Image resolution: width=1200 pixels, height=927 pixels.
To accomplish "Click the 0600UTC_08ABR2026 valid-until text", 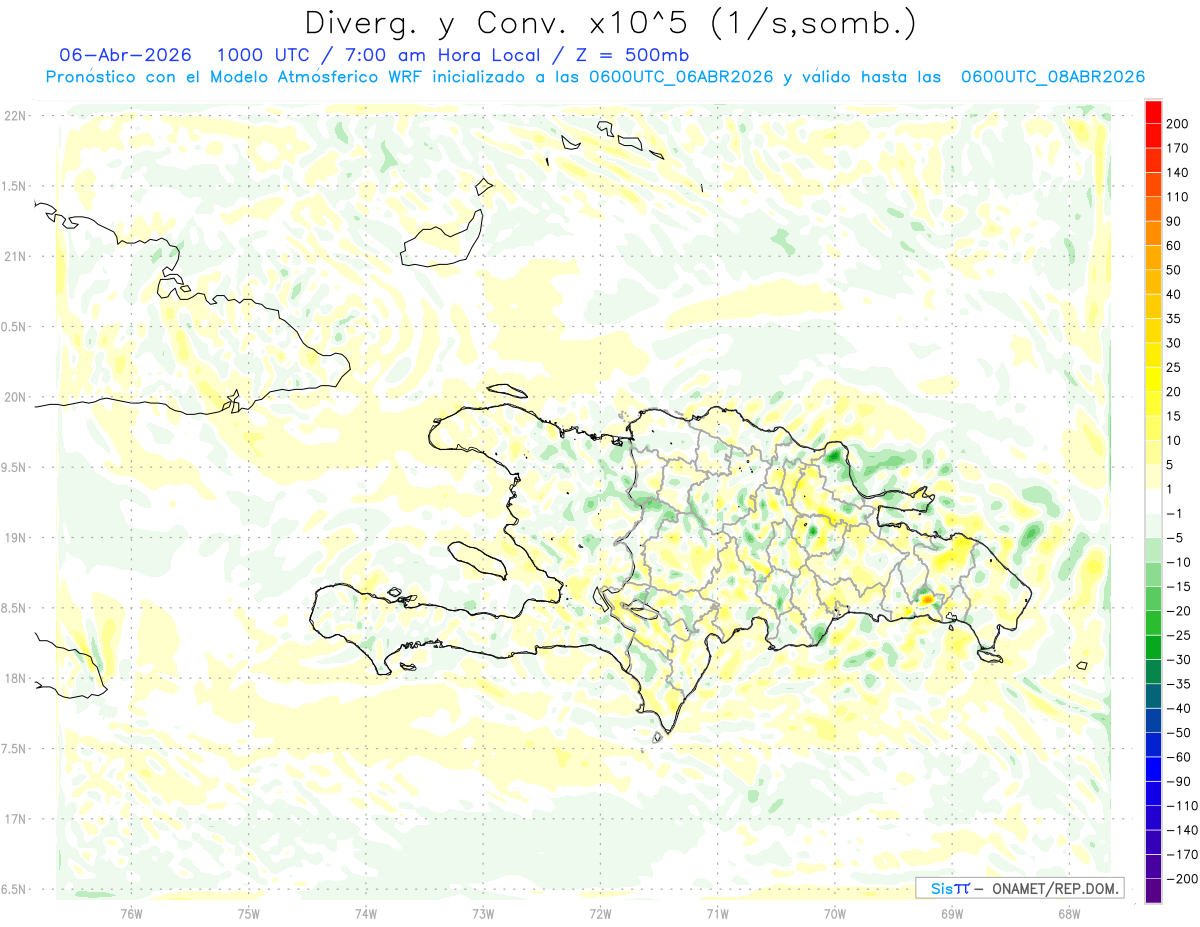I will click(1052, 77).
